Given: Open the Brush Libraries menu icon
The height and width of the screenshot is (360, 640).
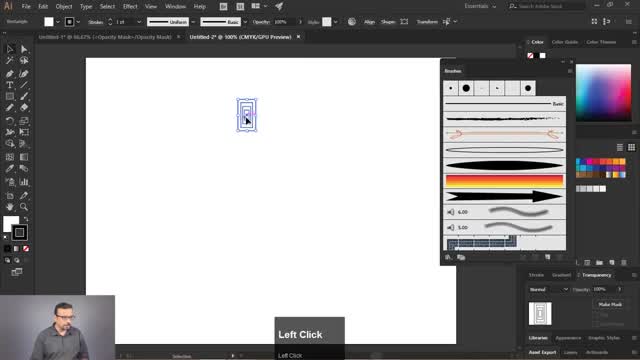Looking at the screenshot, I should pyautogui.click(x=448, y=257).
